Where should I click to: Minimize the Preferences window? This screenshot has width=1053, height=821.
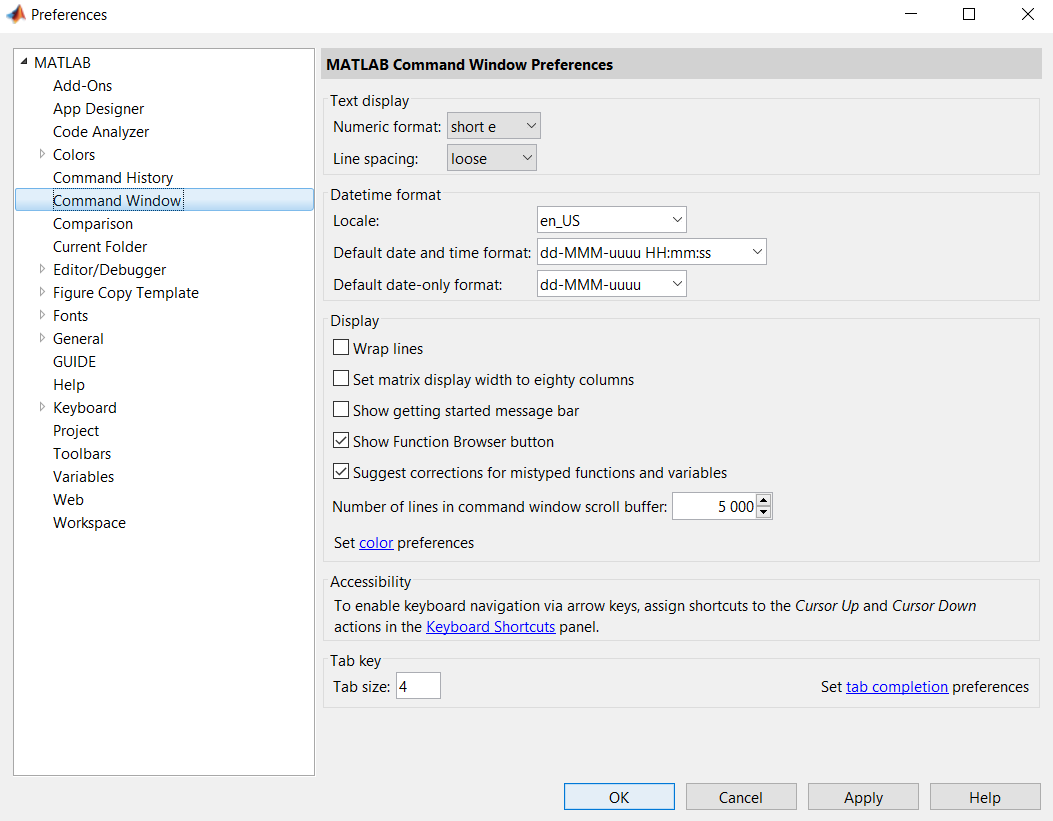[x=911, y=14]
